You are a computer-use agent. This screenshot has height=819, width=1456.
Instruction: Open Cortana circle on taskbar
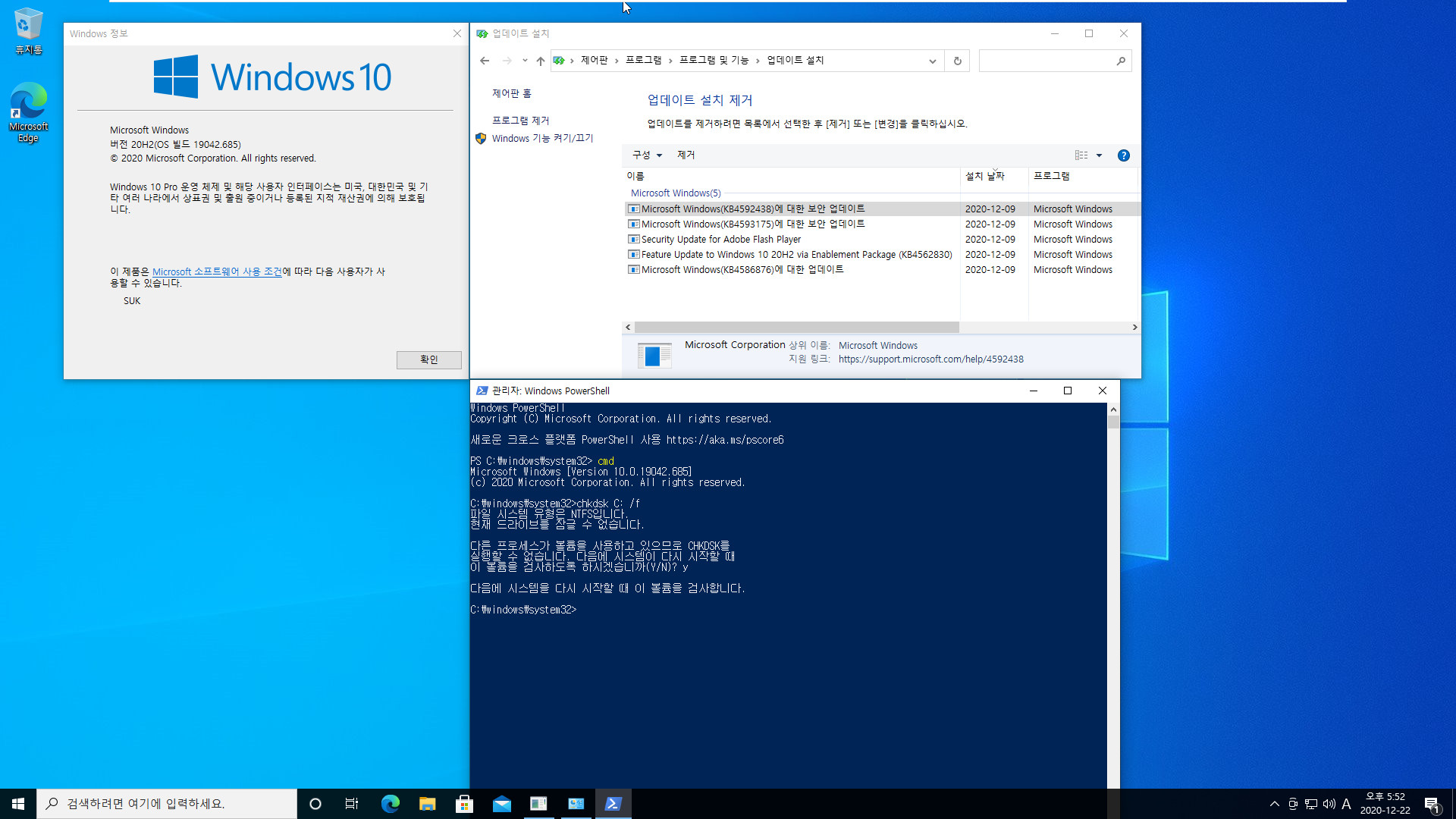315,804
